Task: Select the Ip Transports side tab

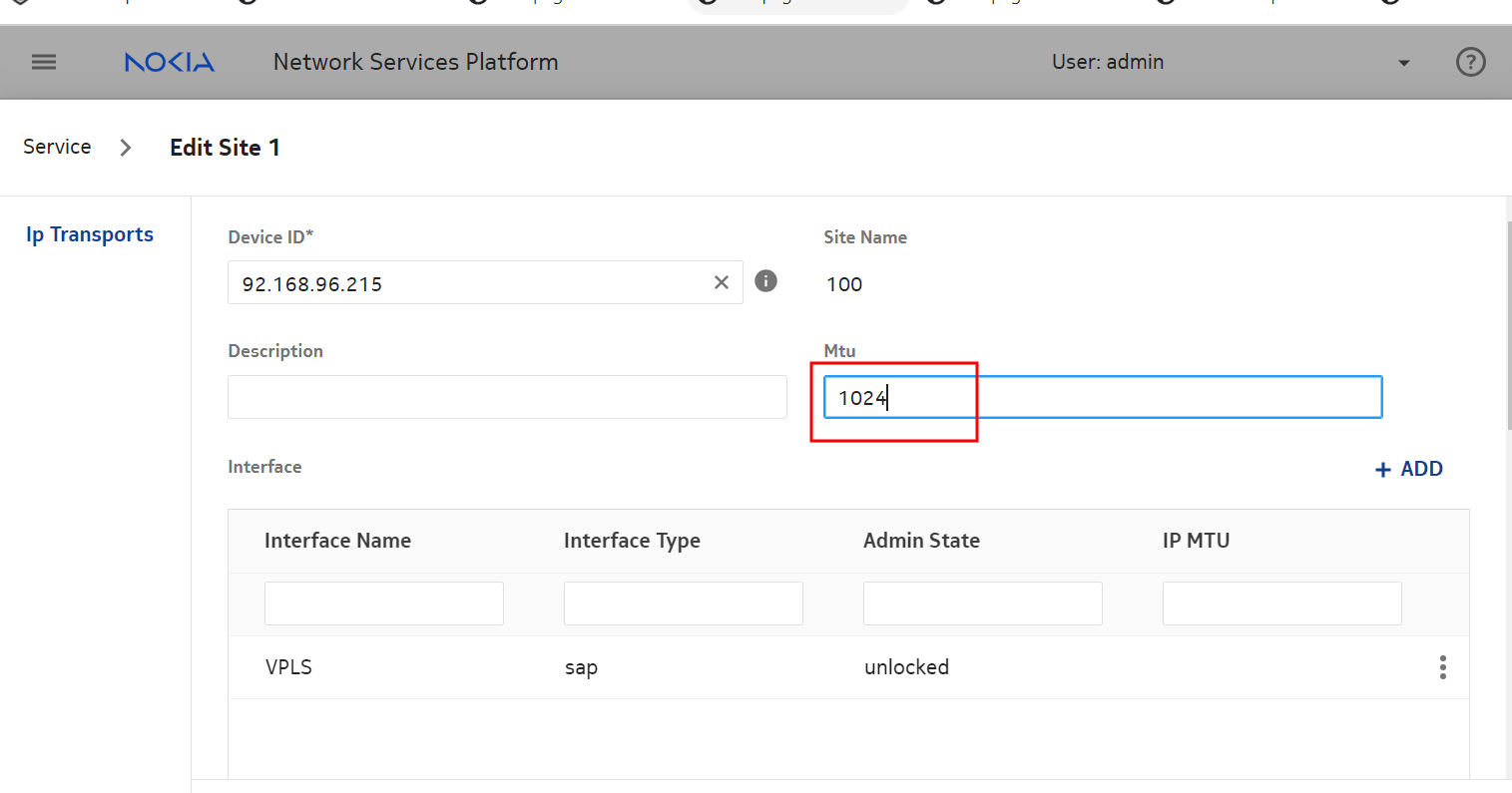Action: point(90,234)
